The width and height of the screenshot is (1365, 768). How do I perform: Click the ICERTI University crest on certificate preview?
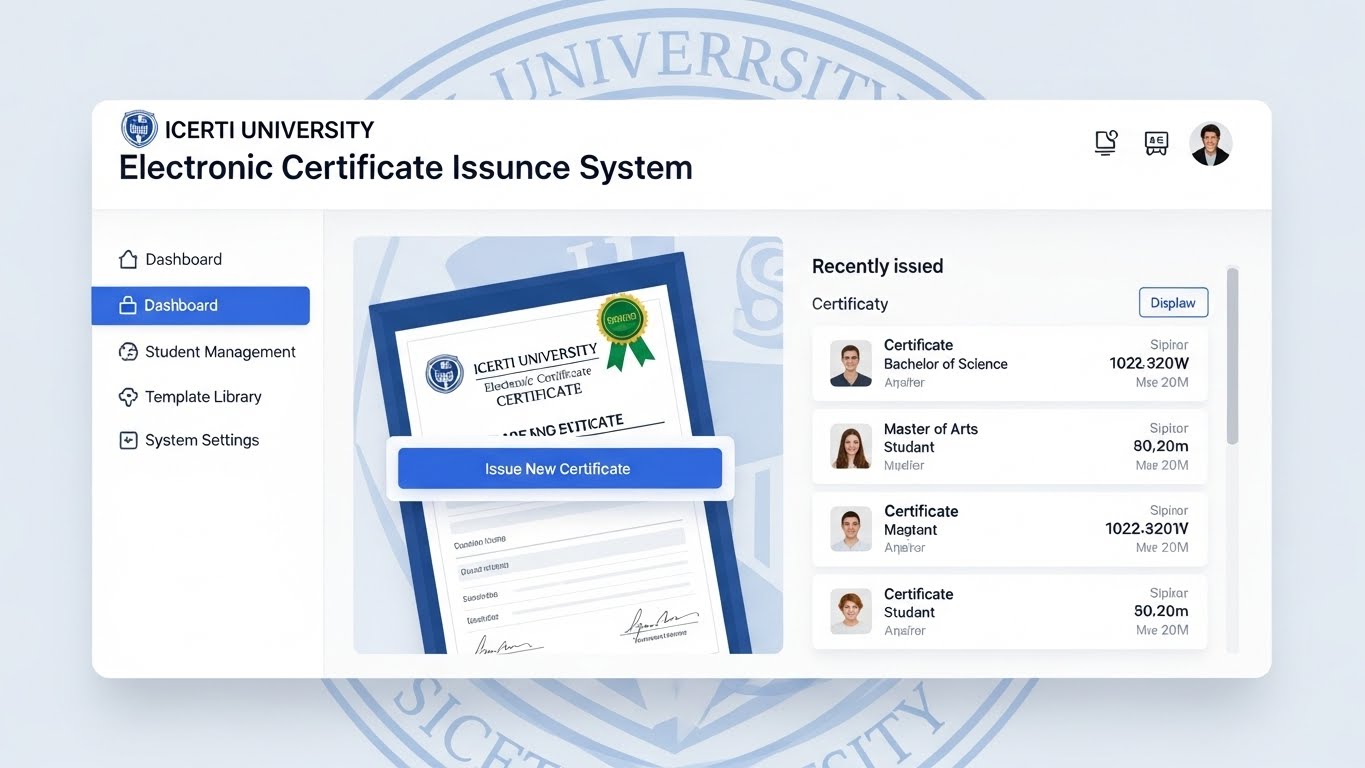coord(445,373)
